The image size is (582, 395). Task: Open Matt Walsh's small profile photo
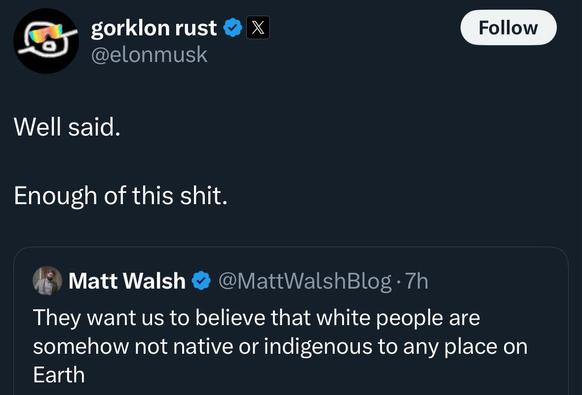click(x=48, y=281)
